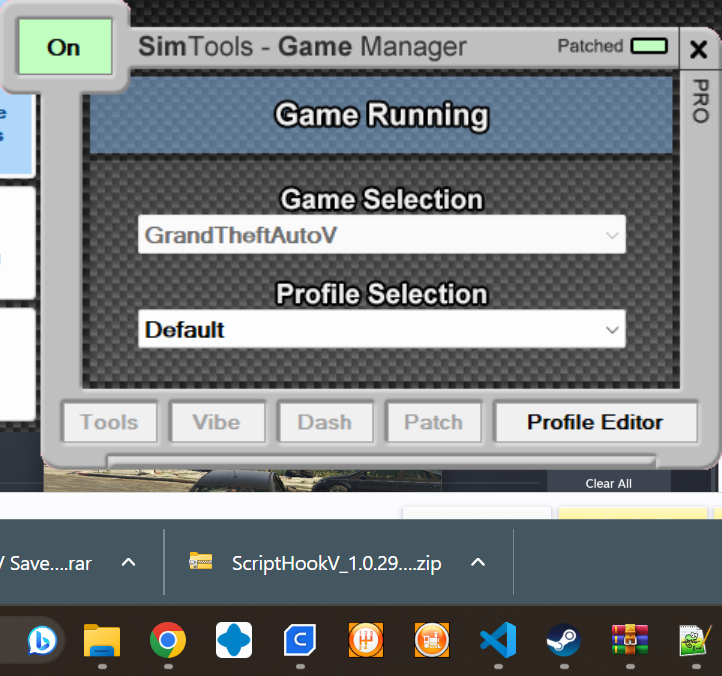Viewport: 722px width, 676px height.
Task: Open the Notepad++ icon in taskbar
Action: tap(695, 640)
